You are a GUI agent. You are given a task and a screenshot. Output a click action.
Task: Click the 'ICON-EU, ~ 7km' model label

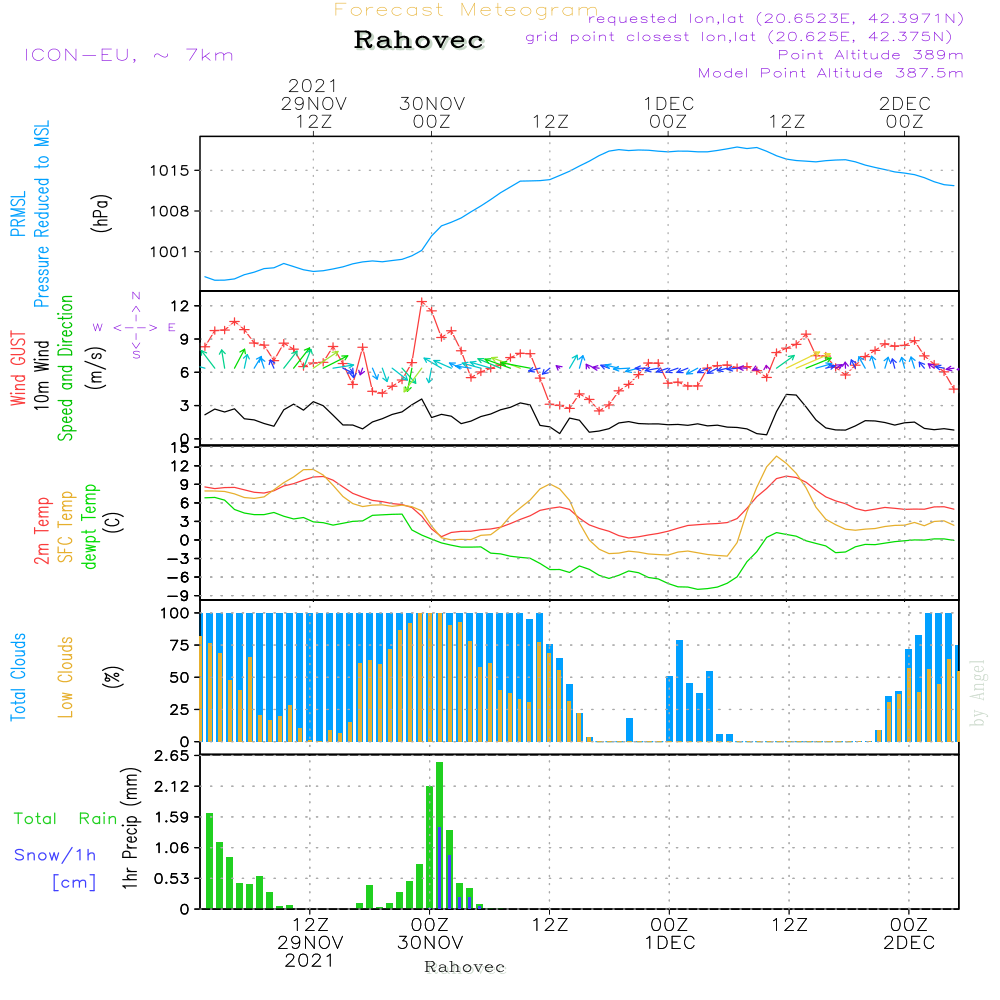pyautogui.click(x=129, y=55)
